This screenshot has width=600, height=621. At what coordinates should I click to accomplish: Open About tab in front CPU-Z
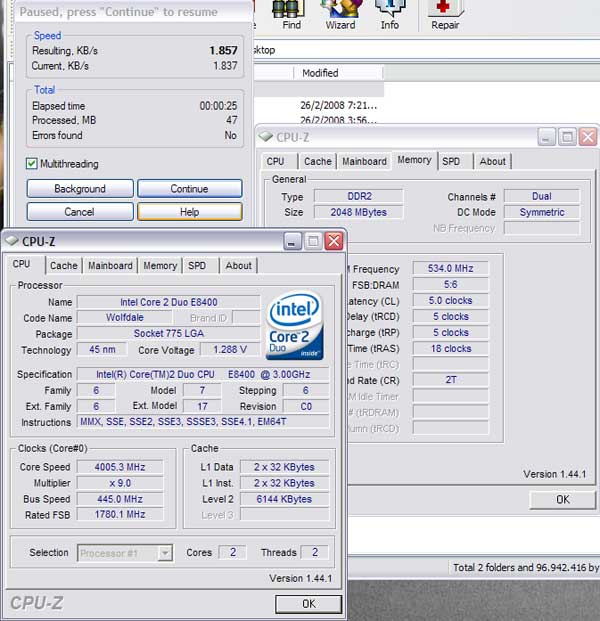tap(238, 266)
